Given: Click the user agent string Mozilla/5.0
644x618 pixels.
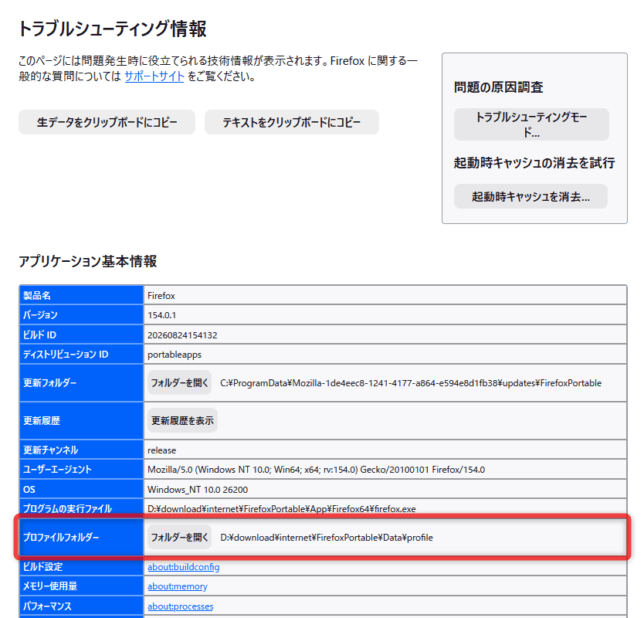Looking at the screenshot, I should [316, 469].
